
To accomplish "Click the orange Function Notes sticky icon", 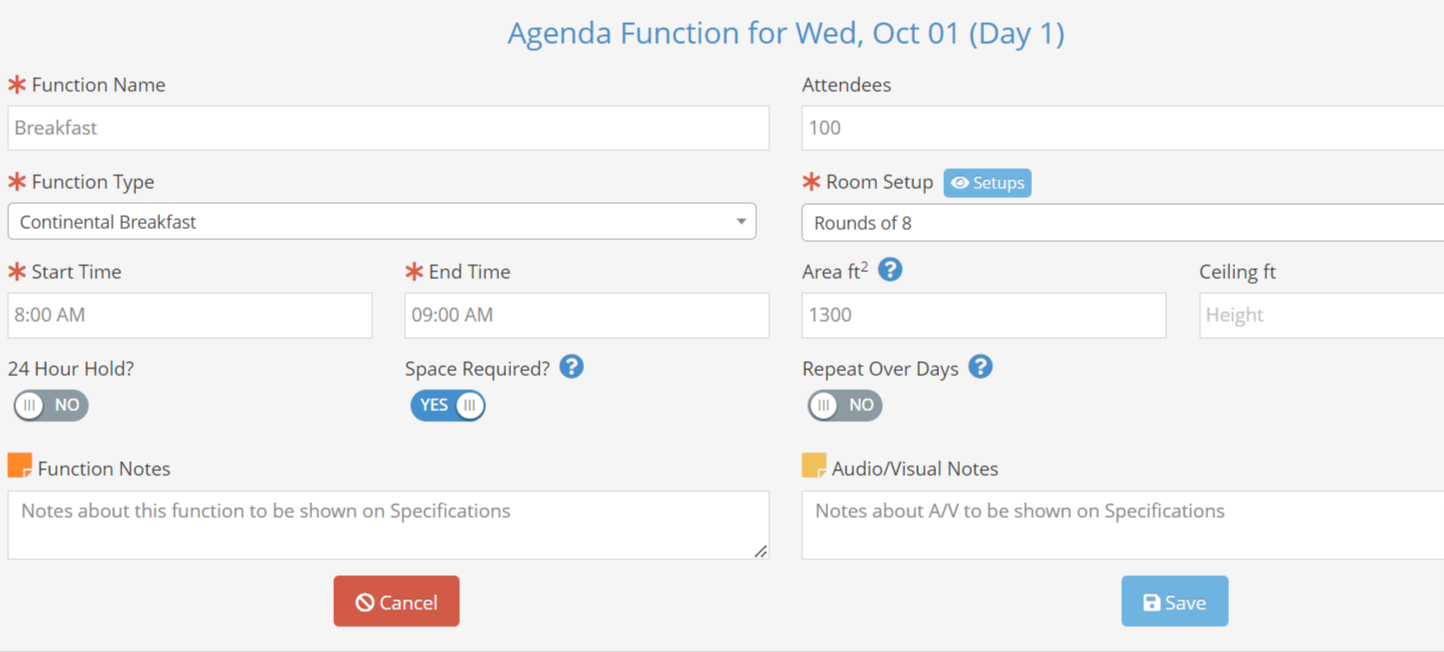I will tap(20, 465).
